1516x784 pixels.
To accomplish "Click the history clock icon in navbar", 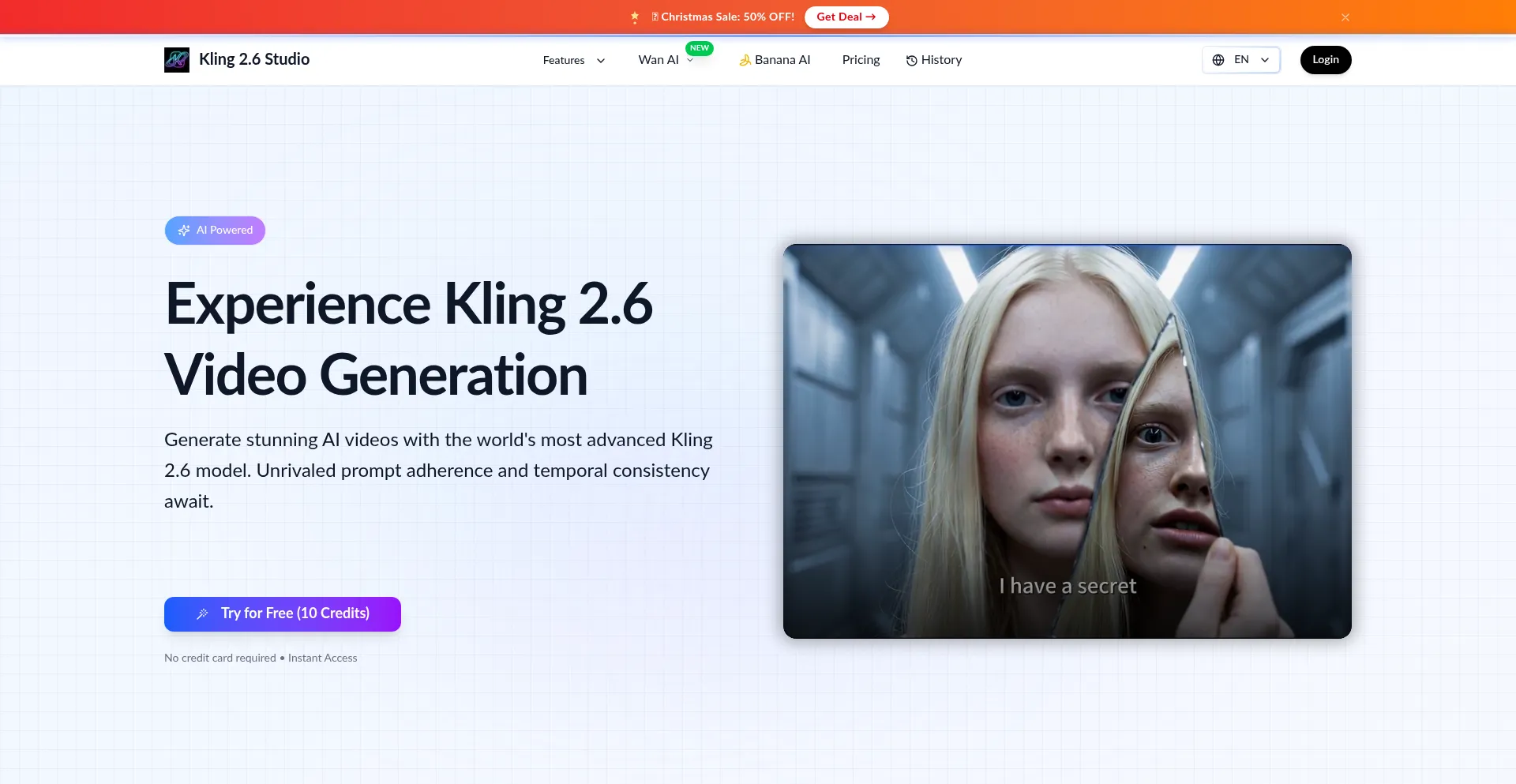I will pyautogui.click(x=911, y=60).
